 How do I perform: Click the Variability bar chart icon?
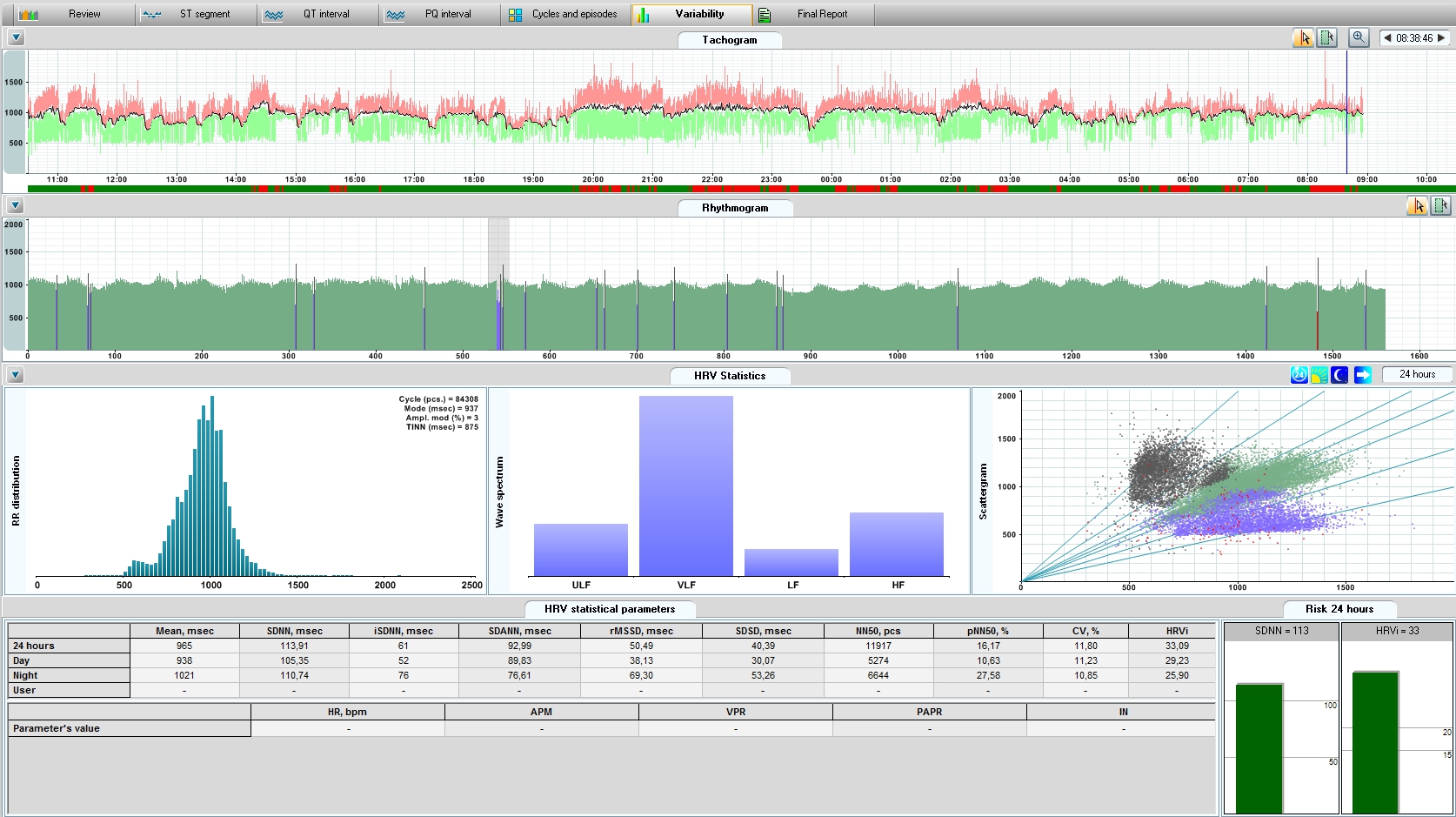[644, 15]
